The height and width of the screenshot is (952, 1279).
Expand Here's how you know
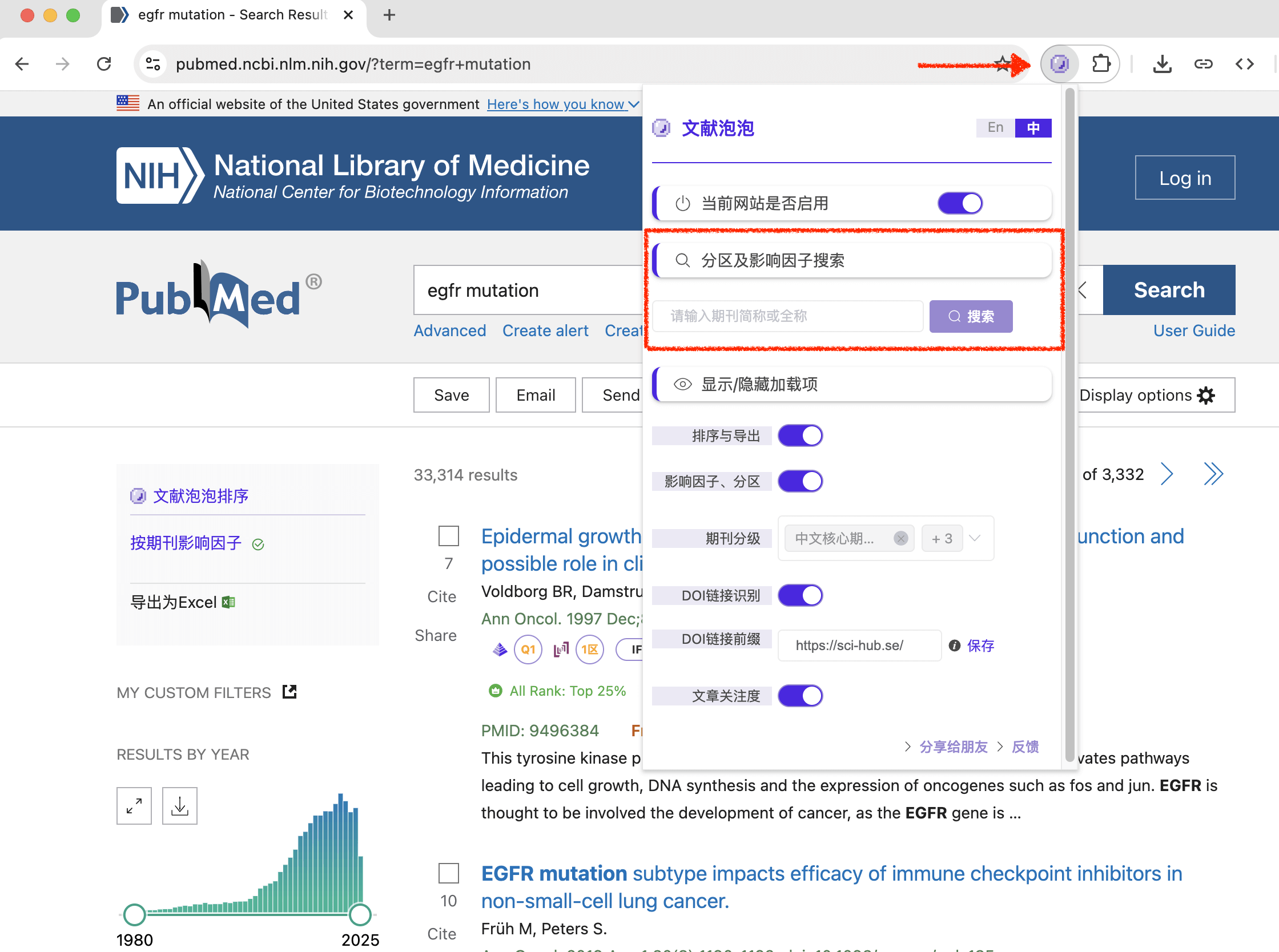[x=563, y=104]
